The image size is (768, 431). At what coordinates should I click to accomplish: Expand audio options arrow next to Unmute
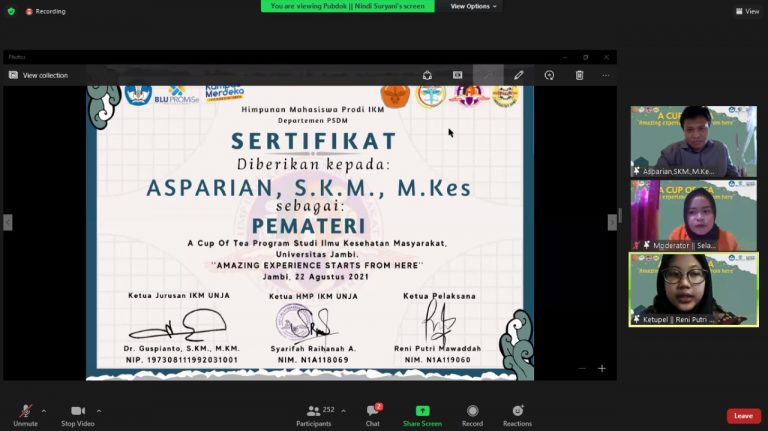(x=44, y=411)
